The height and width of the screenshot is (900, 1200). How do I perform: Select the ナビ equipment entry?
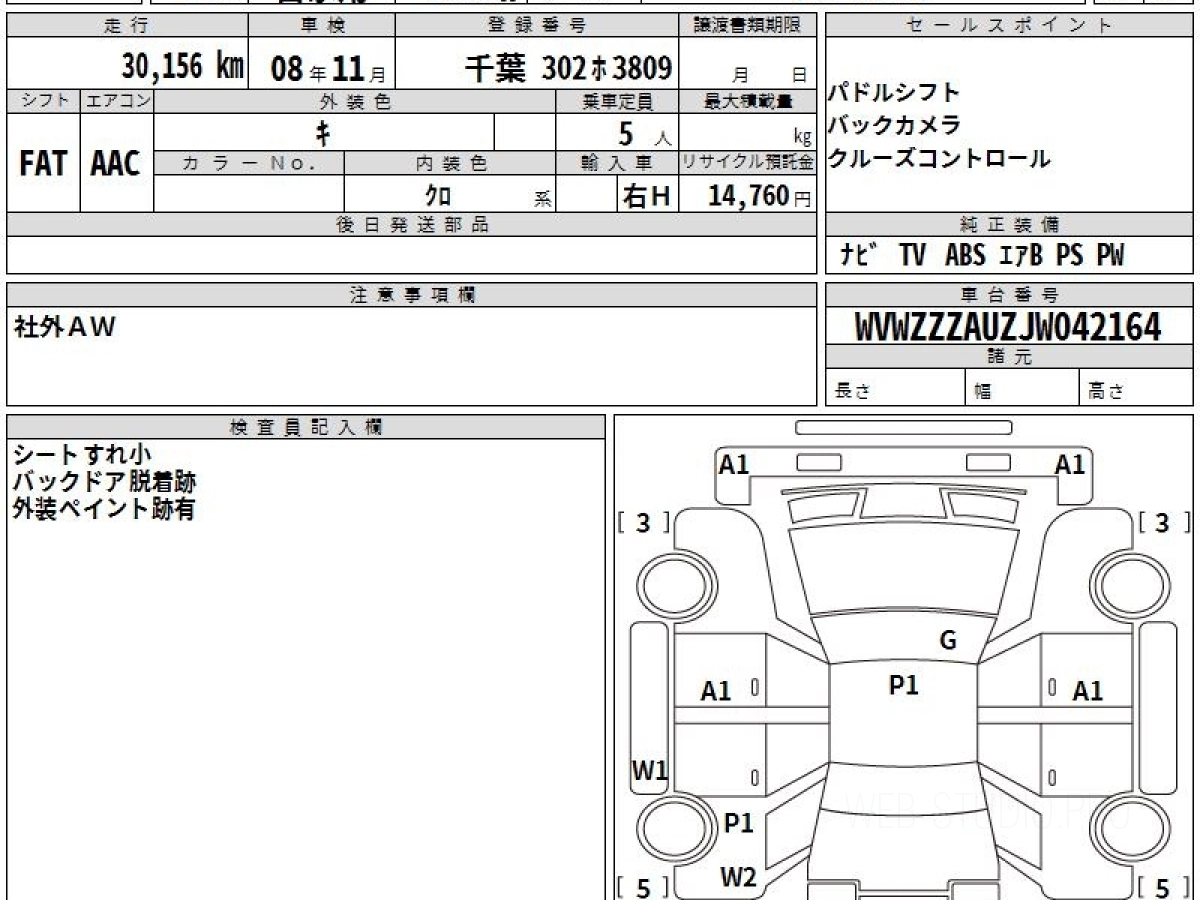(x=859, y=256)
